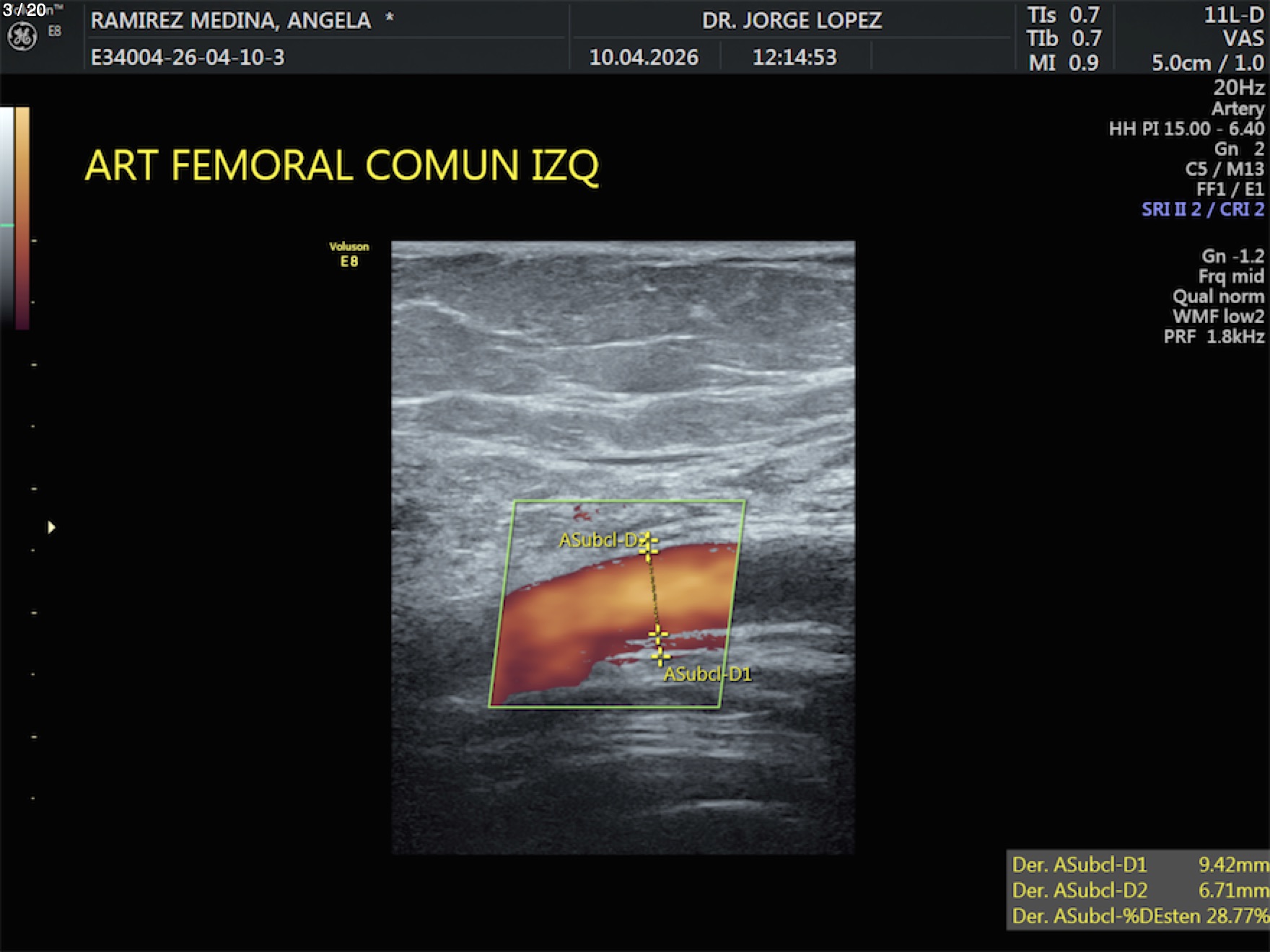Click the GE logo icon
This screenshot has height=952, width=1270.
click(22, 37)
